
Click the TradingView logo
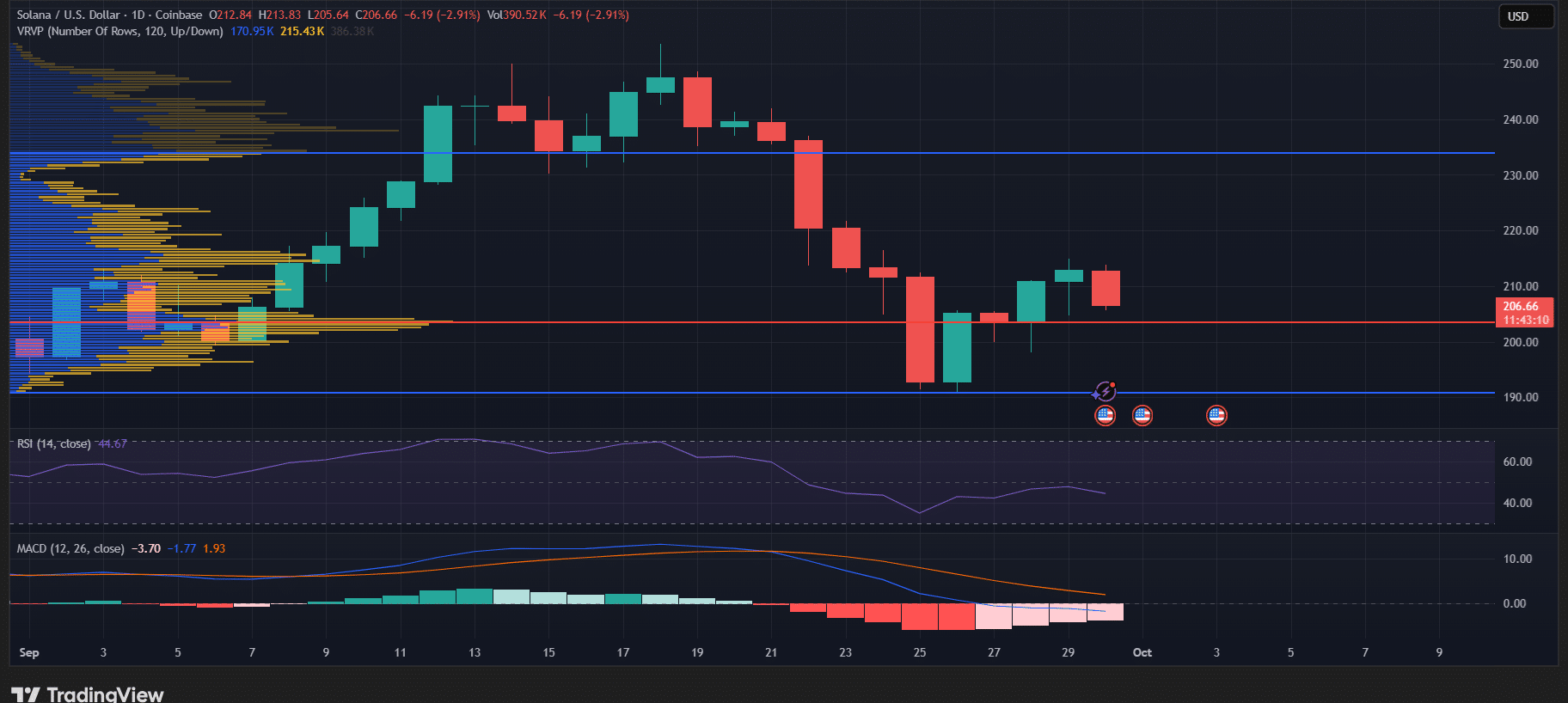(x=87, y=693)
